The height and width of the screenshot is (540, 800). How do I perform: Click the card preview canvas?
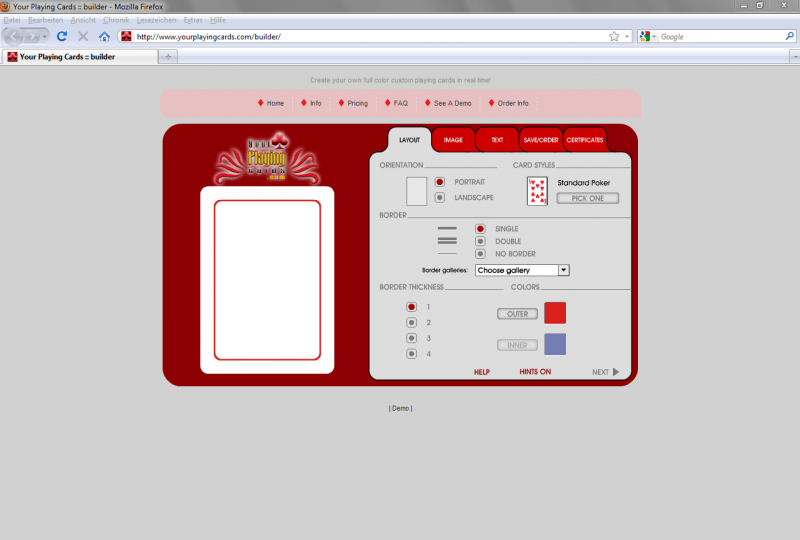click(267, 280)
